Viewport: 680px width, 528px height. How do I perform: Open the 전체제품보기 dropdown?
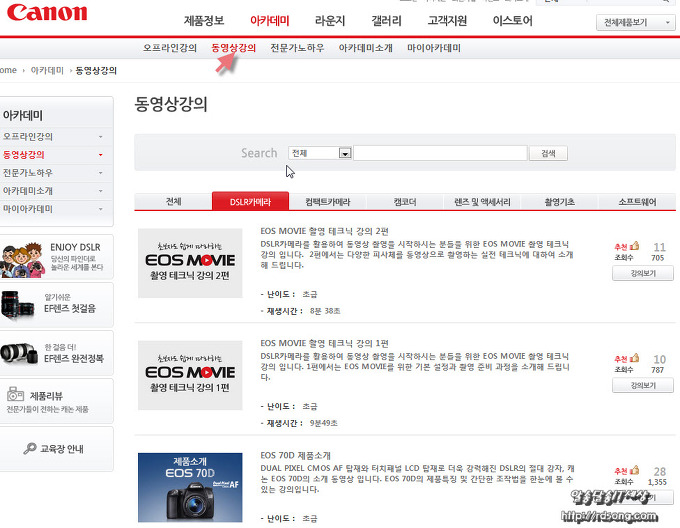[638, 22]
